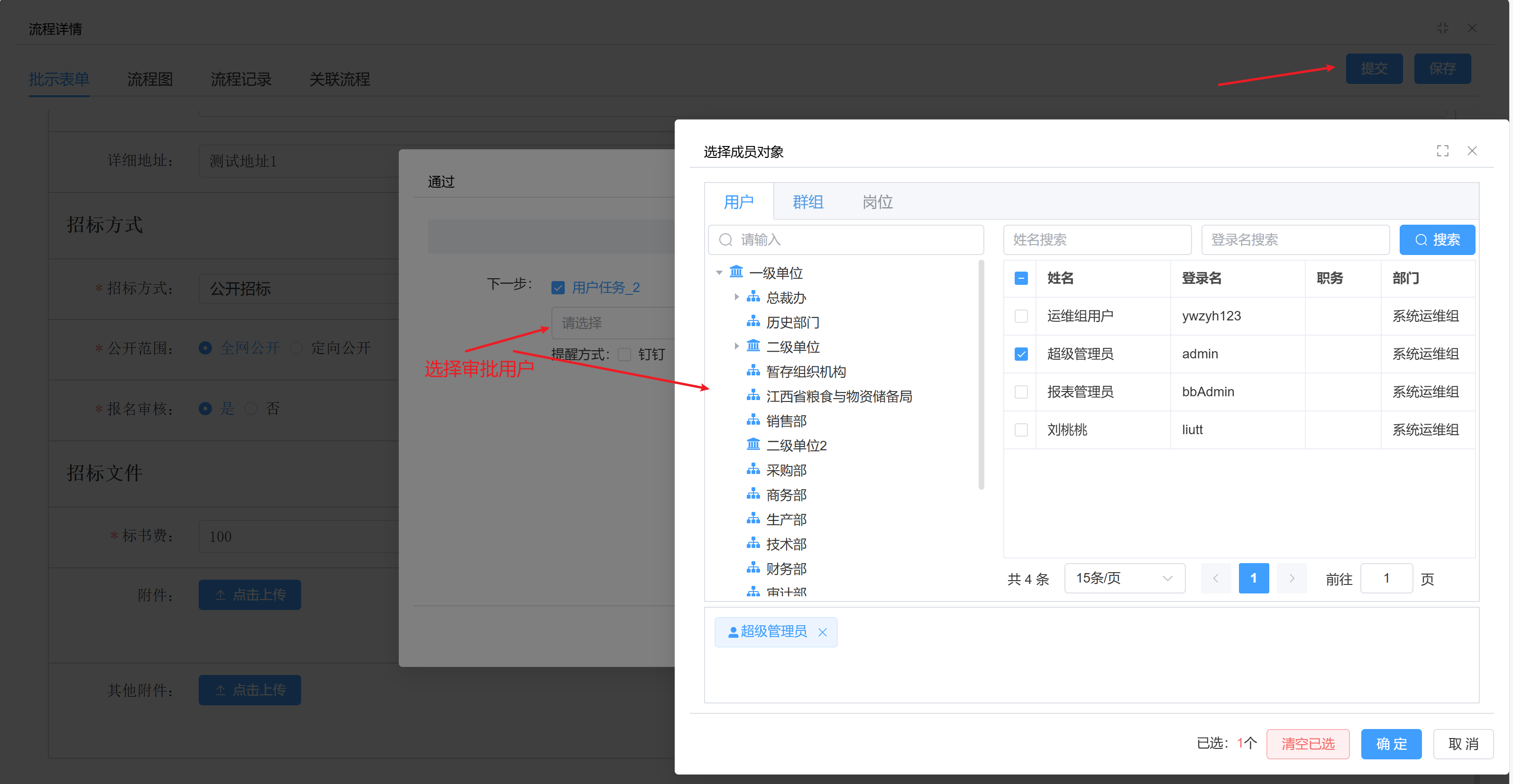1513x784 pixels.
Task: Focus the 姓名搜索 input field
Action: pos(1097,239)
